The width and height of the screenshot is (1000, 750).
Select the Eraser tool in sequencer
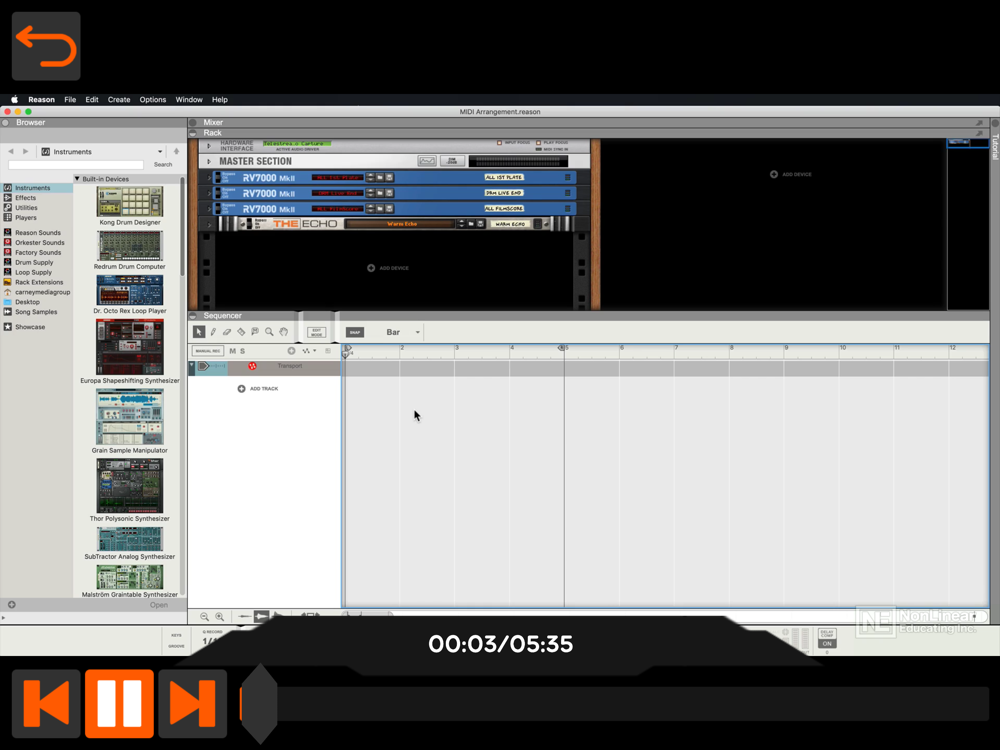coord(227,332)
